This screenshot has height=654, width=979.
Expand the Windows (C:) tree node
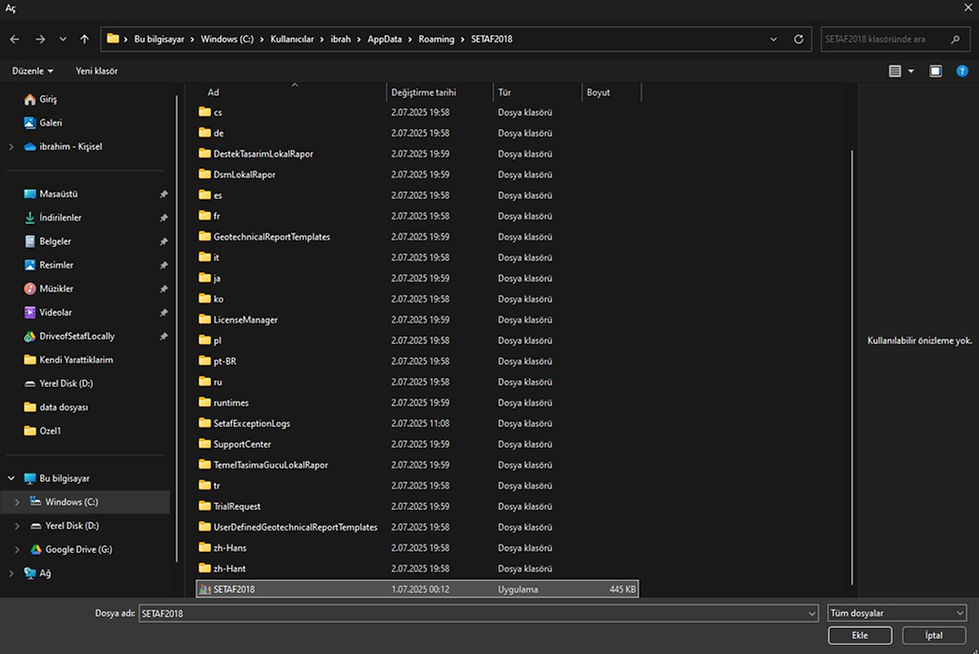click(x=17, y=503)
